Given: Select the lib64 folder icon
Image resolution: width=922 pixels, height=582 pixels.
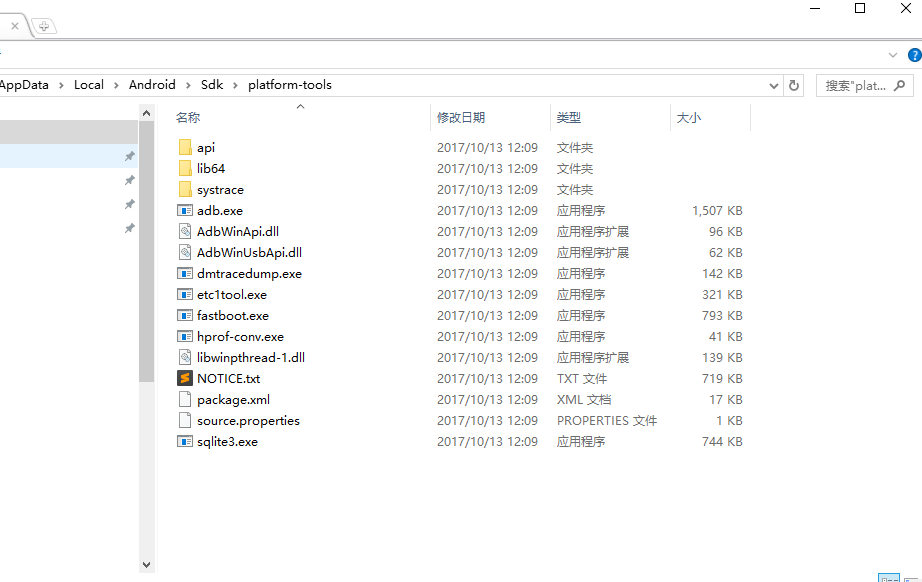Looking at the screenshot, I should [185, 168].
